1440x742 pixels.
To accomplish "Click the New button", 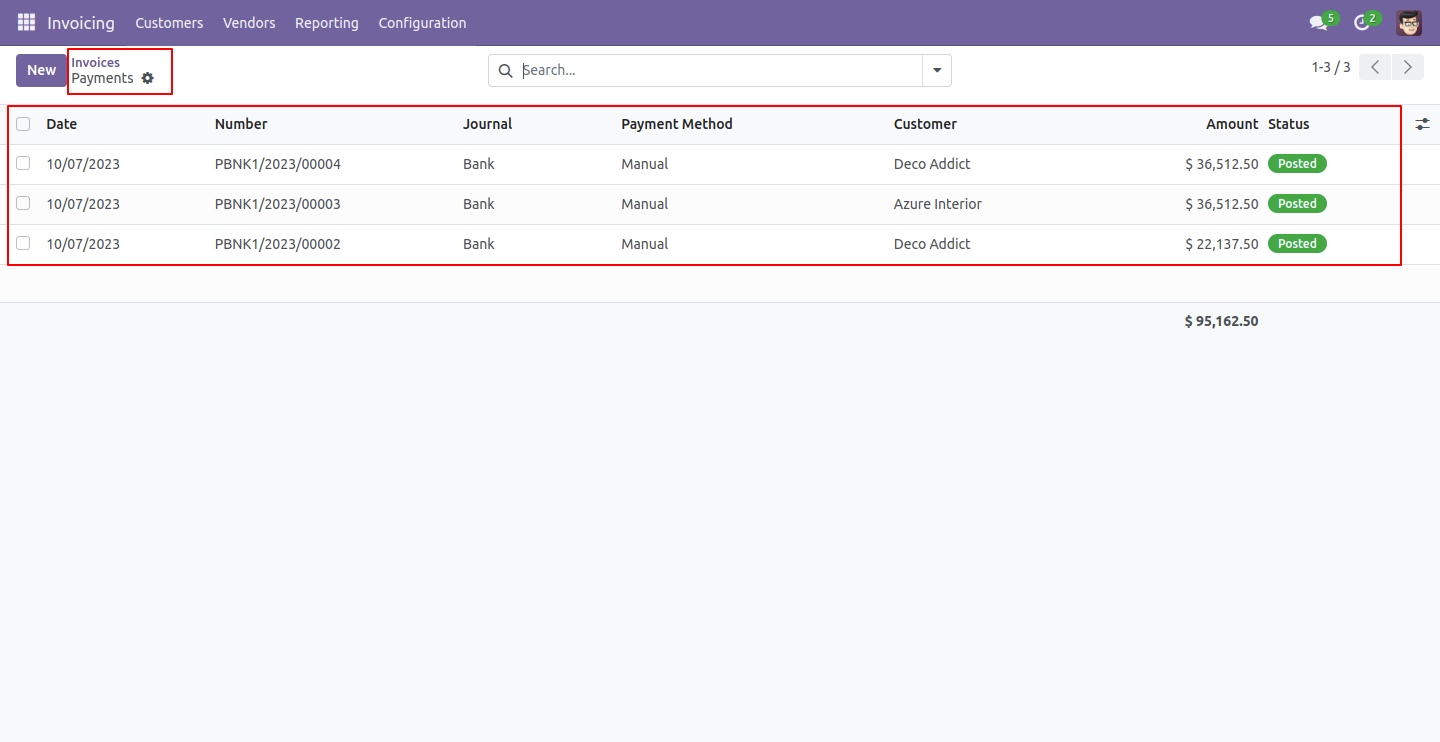I will (x=42, y=70).
